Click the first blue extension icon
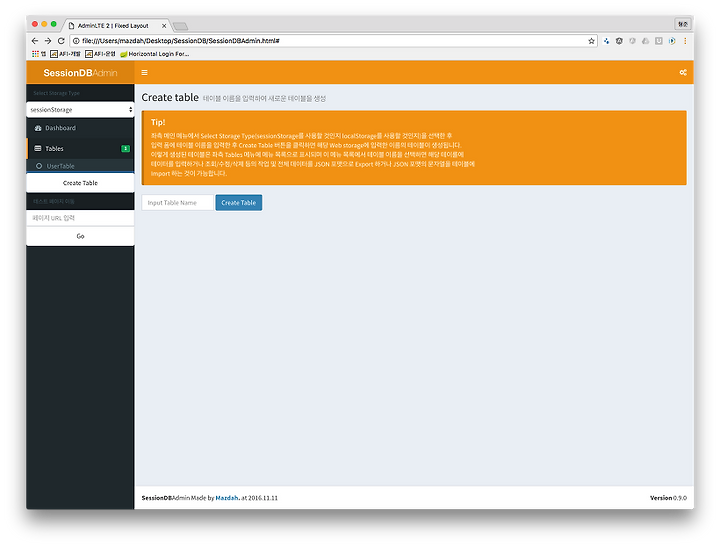This screenshot has width=720, height=547. (x=607, y=41)
